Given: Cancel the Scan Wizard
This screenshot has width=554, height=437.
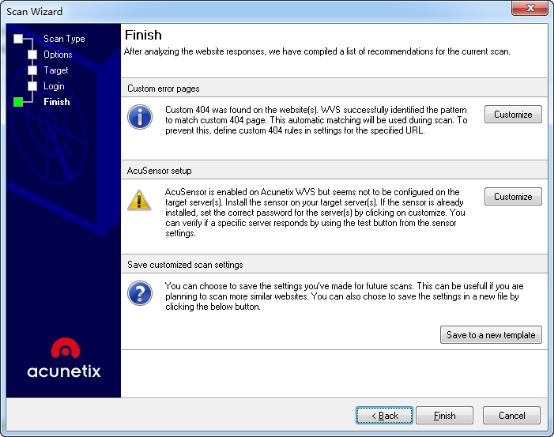Looking at the screenshot, I should [512, 415].
